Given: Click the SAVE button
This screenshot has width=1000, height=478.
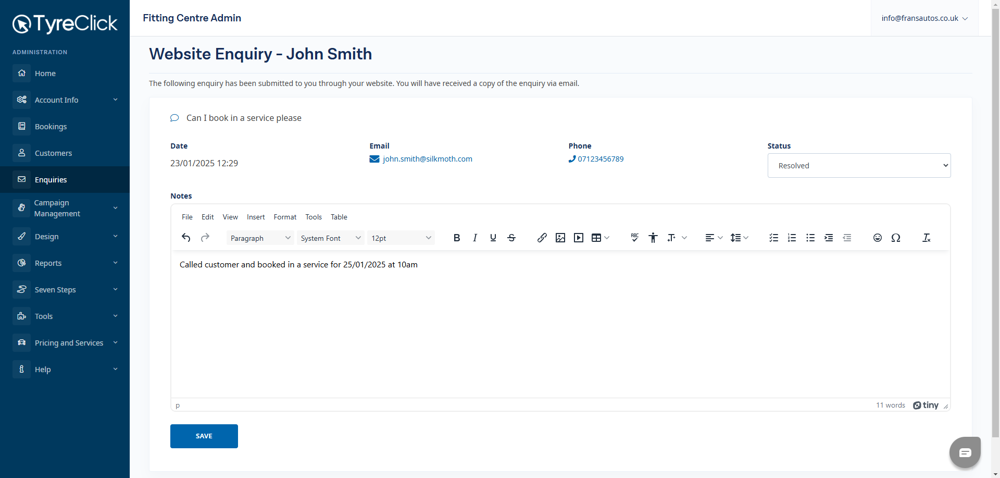Looking at the screenshot, I should tap(204, 436).
